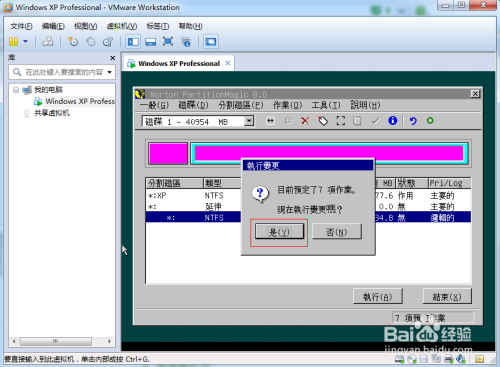Decline with the 否(N) button

[x=337, y=232]
